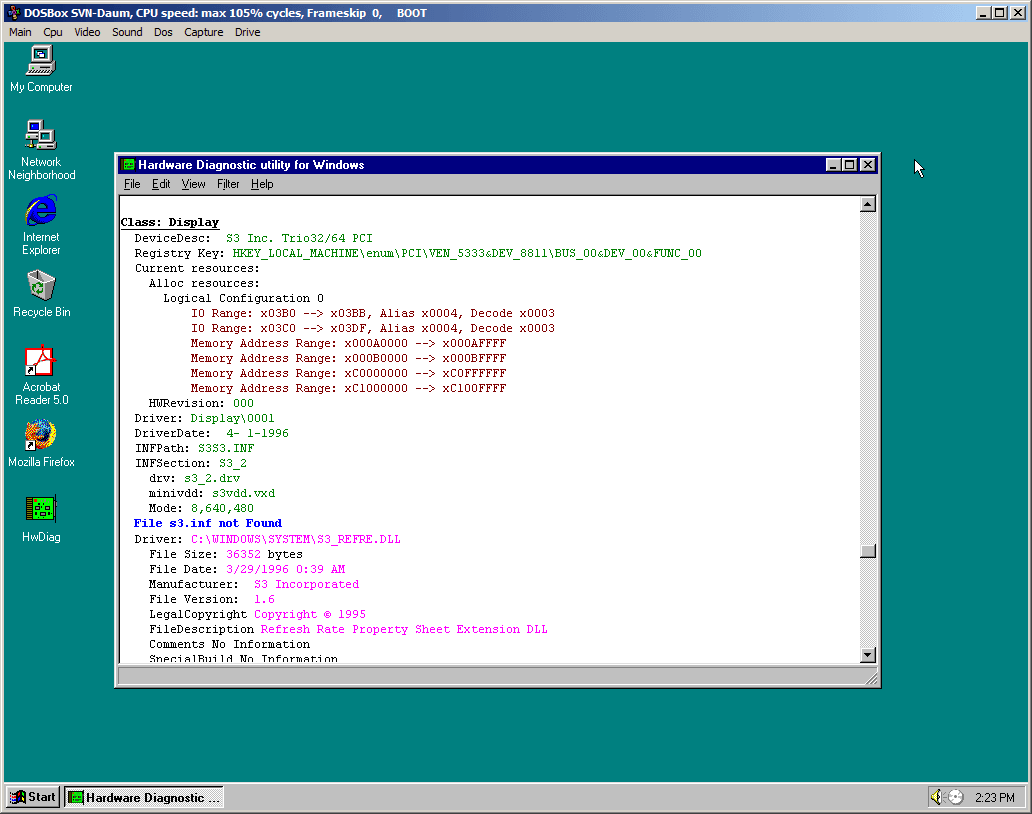Click the 's3vdd.vxd' minivdd value
The height and width of the screenshot is (814, 1032).
(x=244, y=494)
